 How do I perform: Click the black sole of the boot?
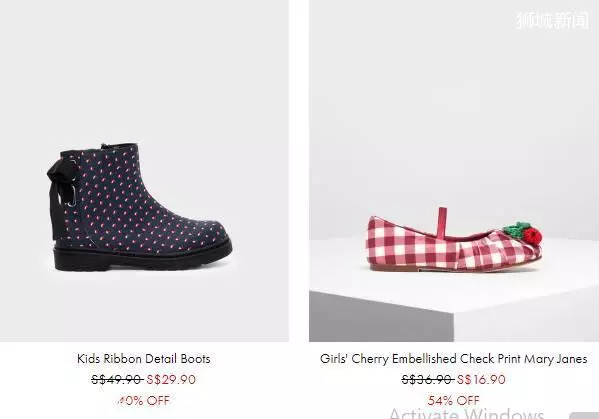[143, 258]
